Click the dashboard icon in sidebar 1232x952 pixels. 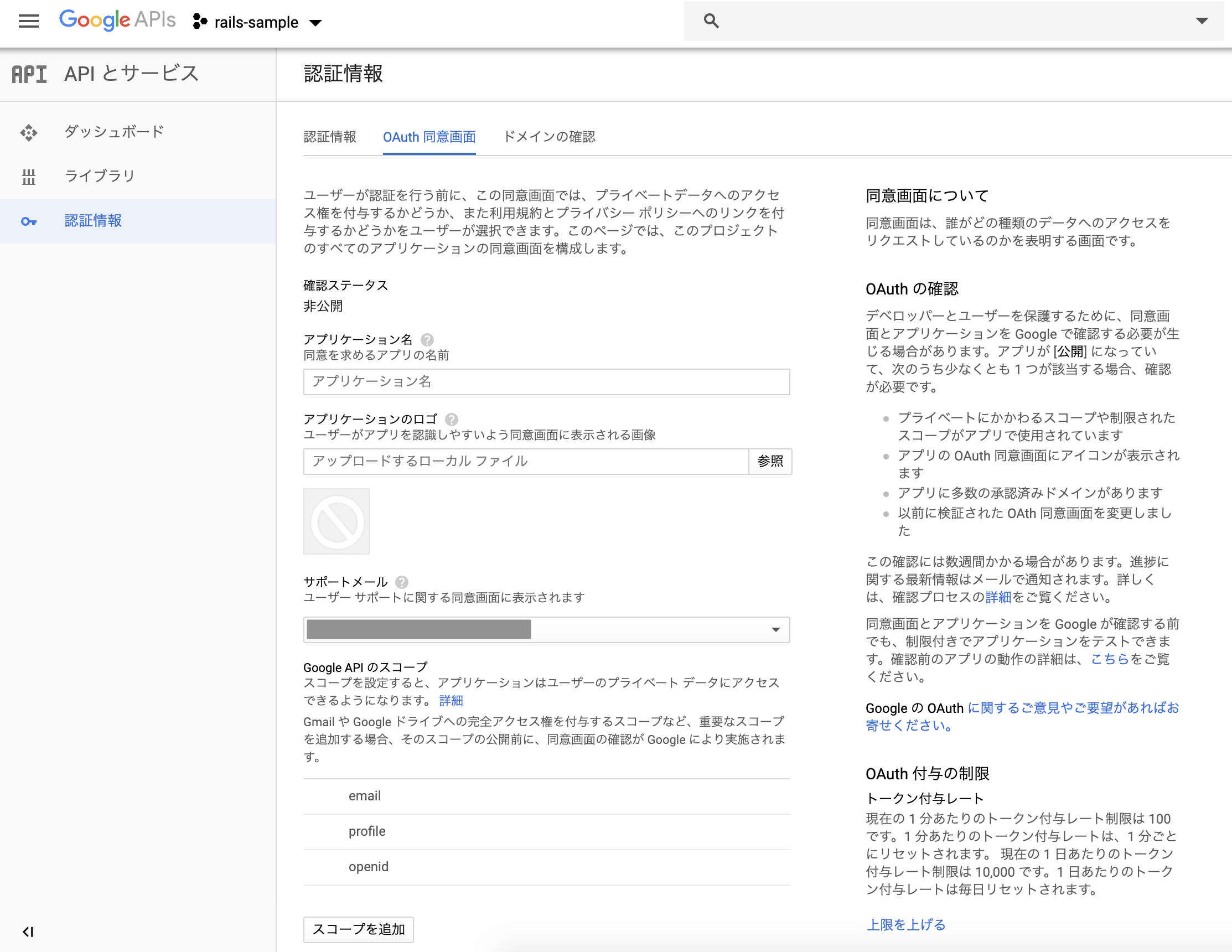29,132
